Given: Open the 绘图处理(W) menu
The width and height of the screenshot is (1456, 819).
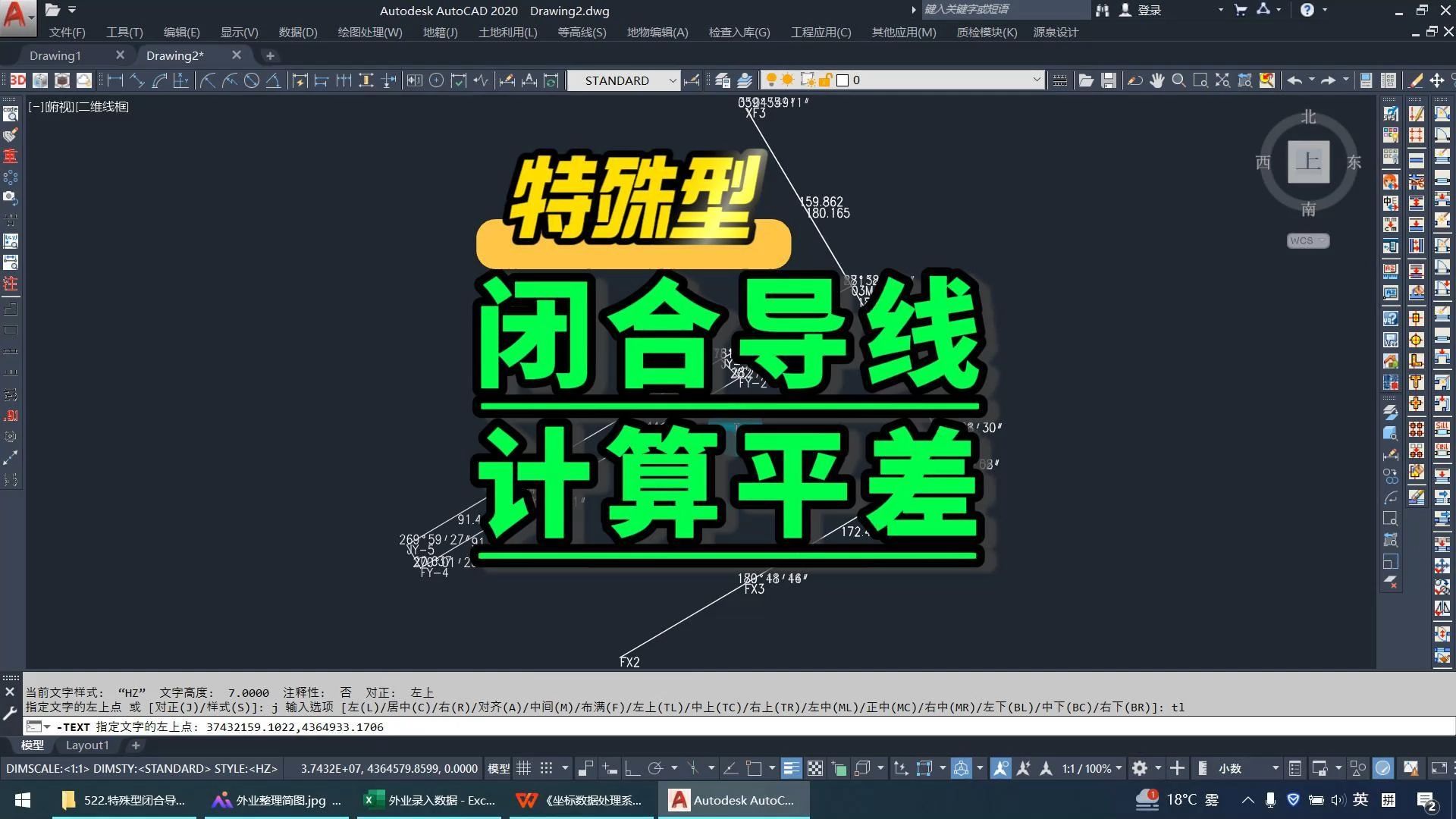Looking at the screenshot, I should [369, 32].
